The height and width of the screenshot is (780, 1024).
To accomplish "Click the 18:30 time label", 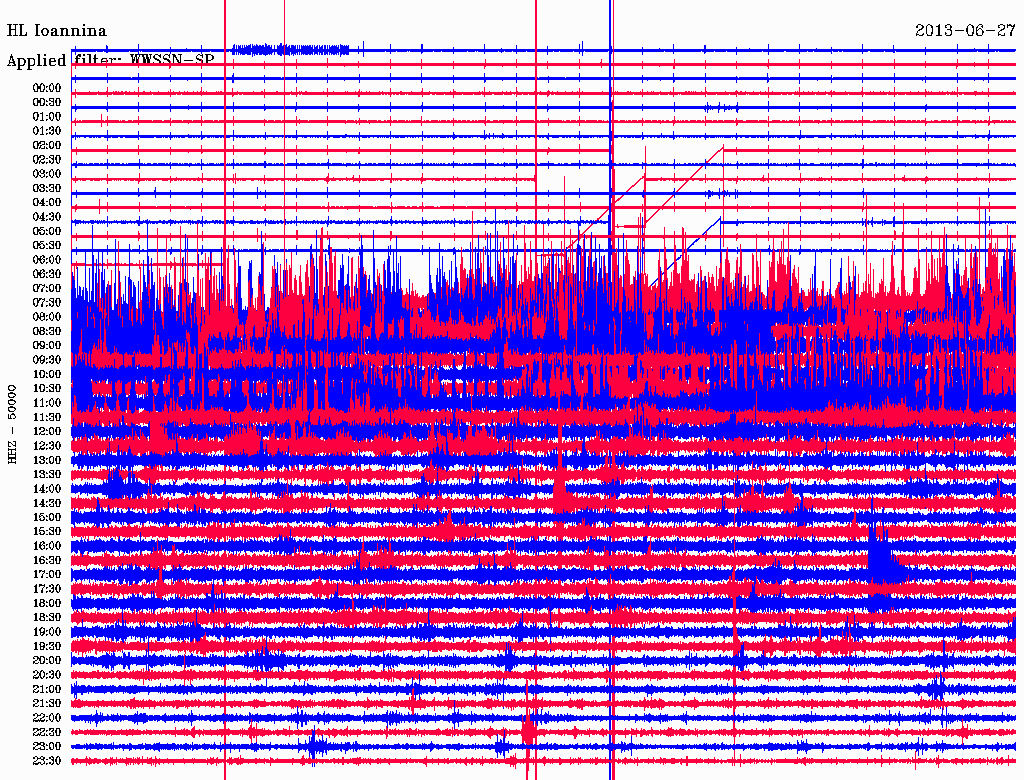I will click(x=47, y=618).
